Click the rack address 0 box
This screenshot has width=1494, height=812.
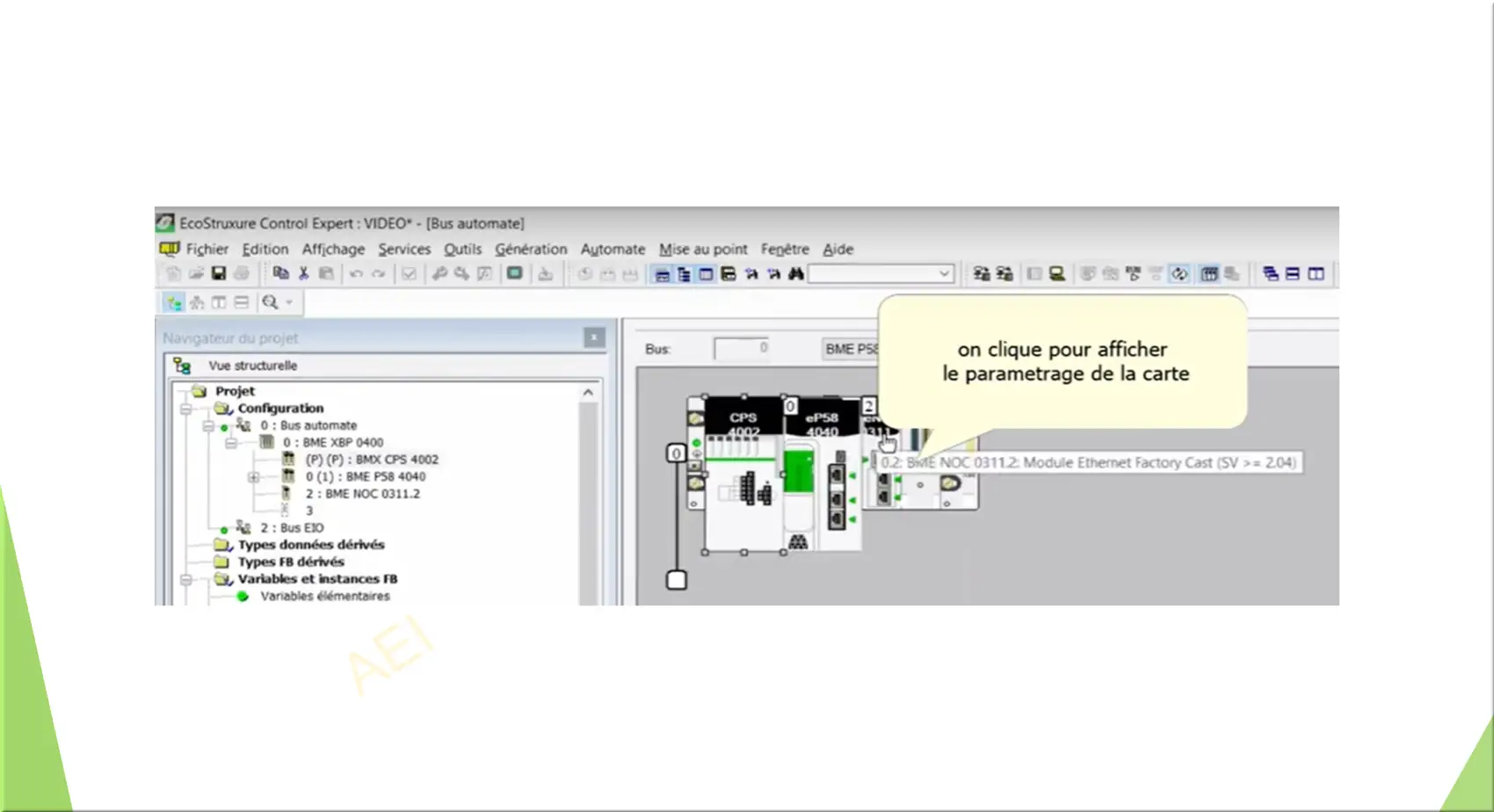pyautogui.click(x=676, y=453)
